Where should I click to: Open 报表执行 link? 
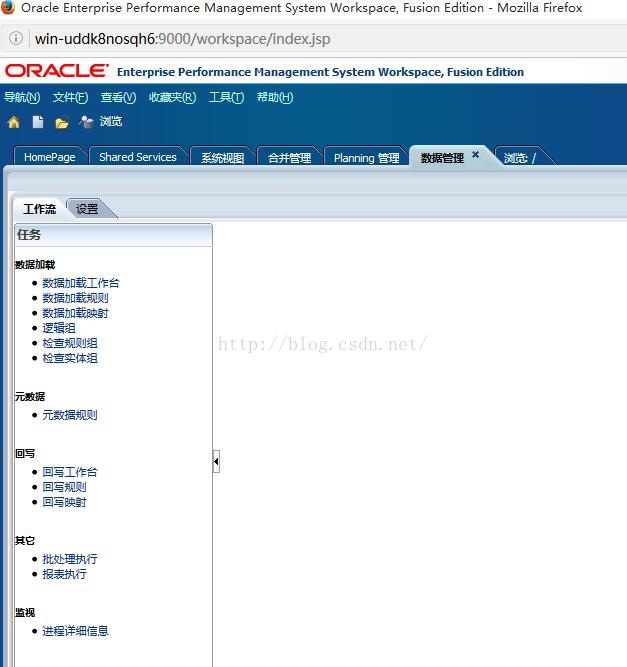point(64,574)
